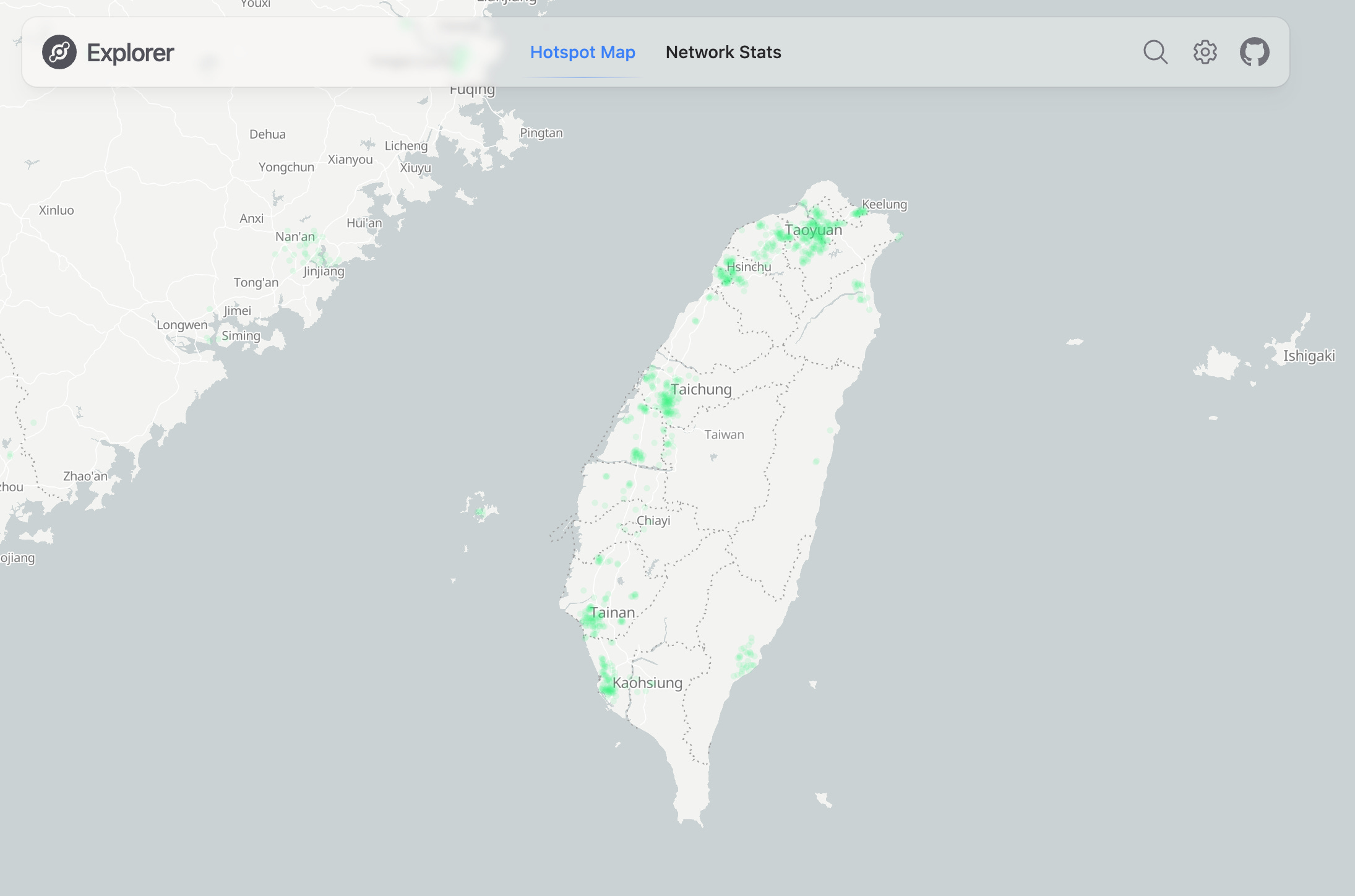Click the Siming label

point(241,335)
